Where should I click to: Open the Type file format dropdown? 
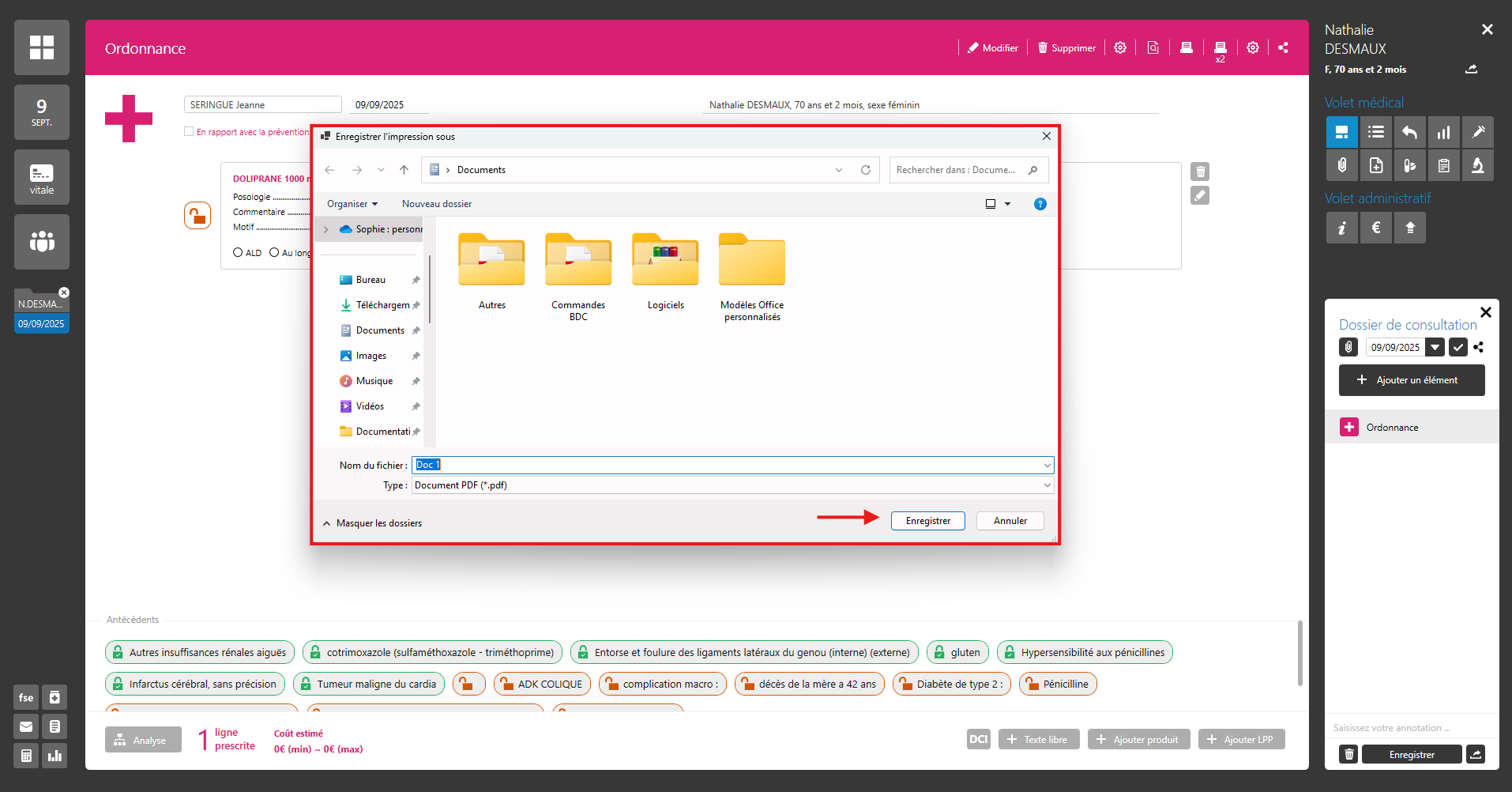click(x=732, y=485)
